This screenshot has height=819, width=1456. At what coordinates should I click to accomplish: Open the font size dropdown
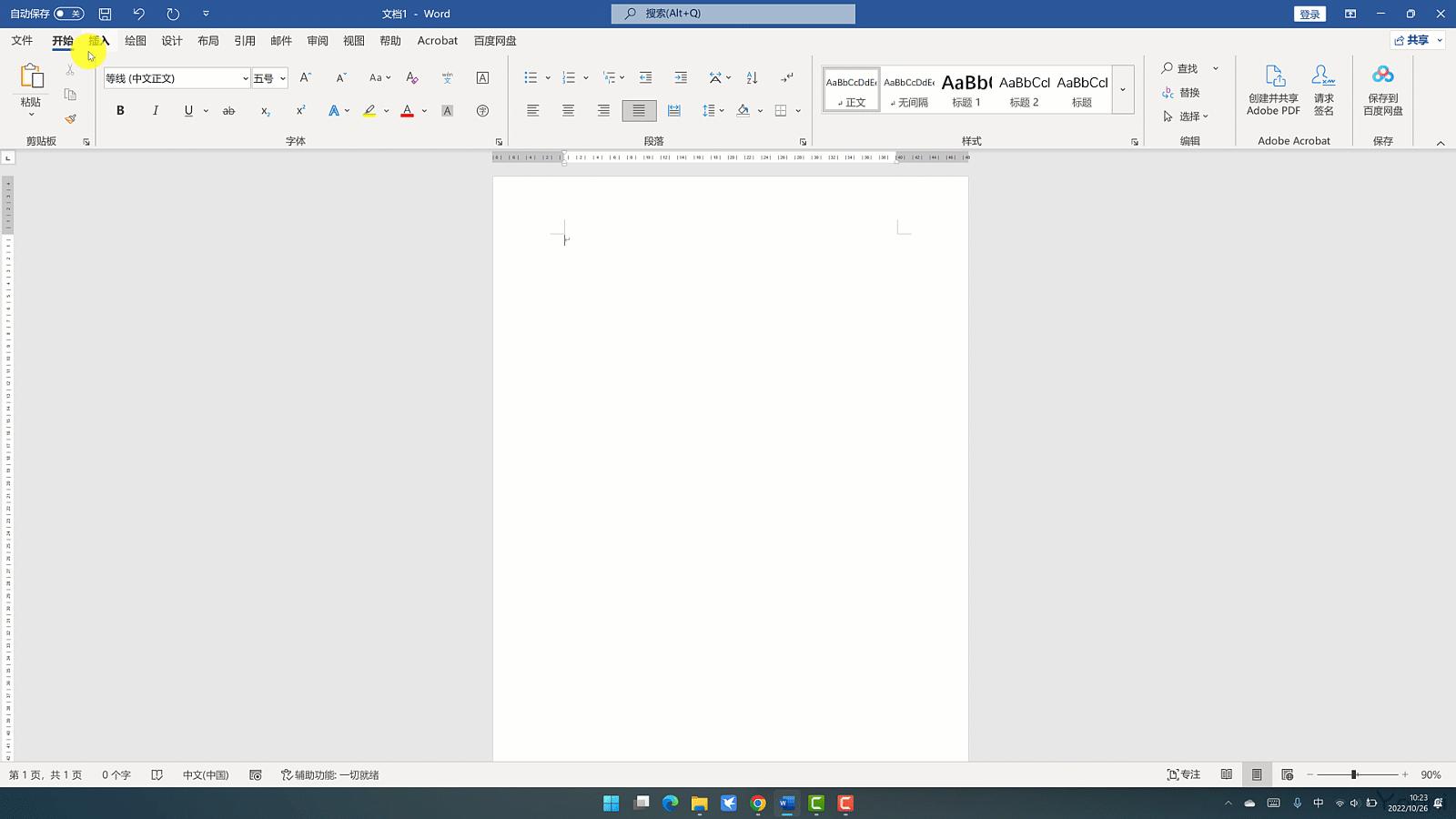coord(283,78)
